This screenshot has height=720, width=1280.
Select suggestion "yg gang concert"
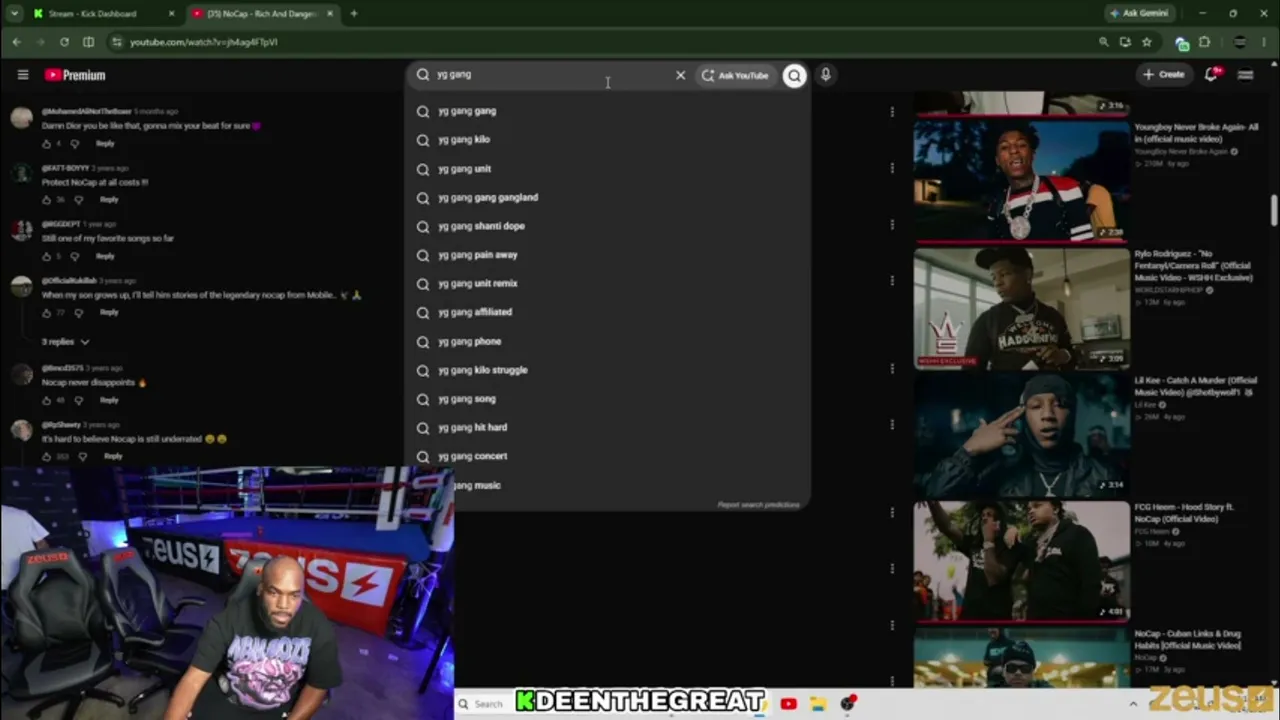pyautogui.click(x=608, y=456)
